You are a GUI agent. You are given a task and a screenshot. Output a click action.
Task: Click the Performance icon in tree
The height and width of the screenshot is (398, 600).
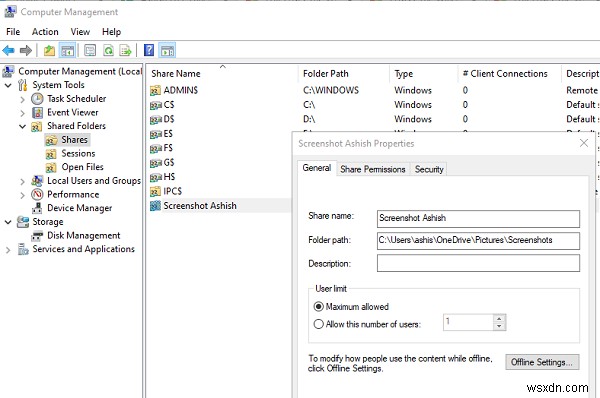37,194
